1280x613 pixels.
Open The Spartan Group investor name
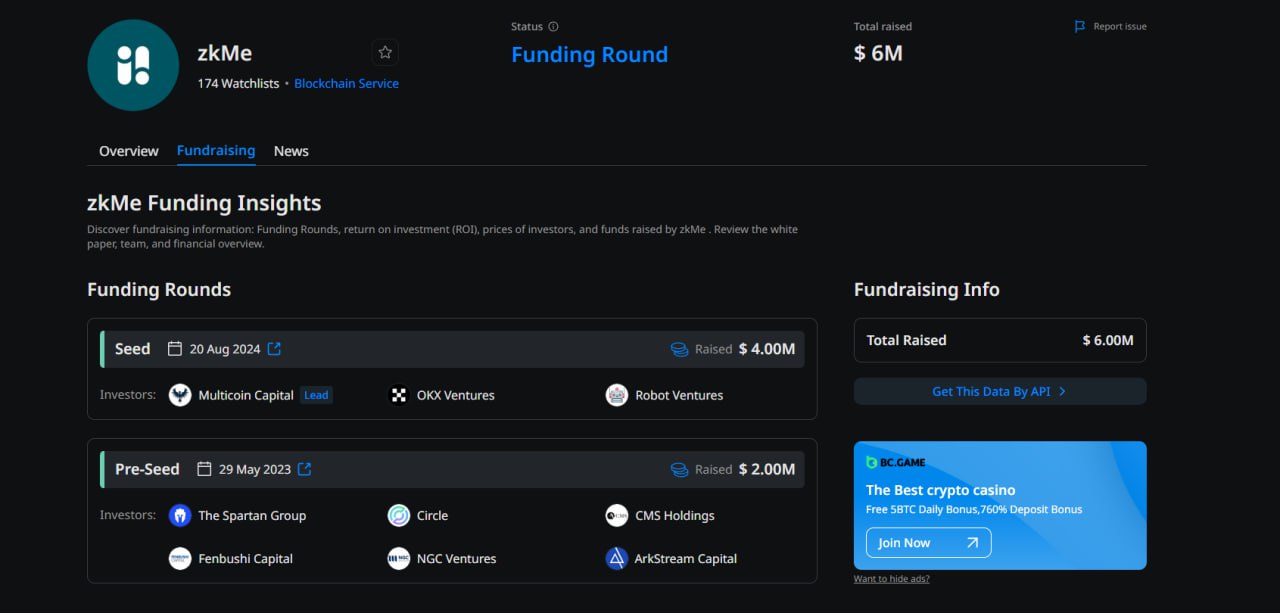252,516
